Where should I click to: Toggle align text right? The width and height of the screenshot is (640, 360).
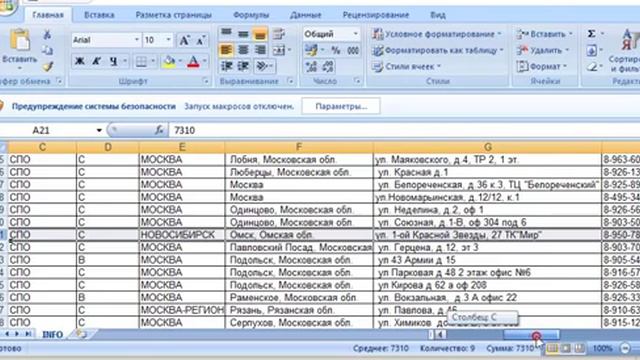point(260,50)
